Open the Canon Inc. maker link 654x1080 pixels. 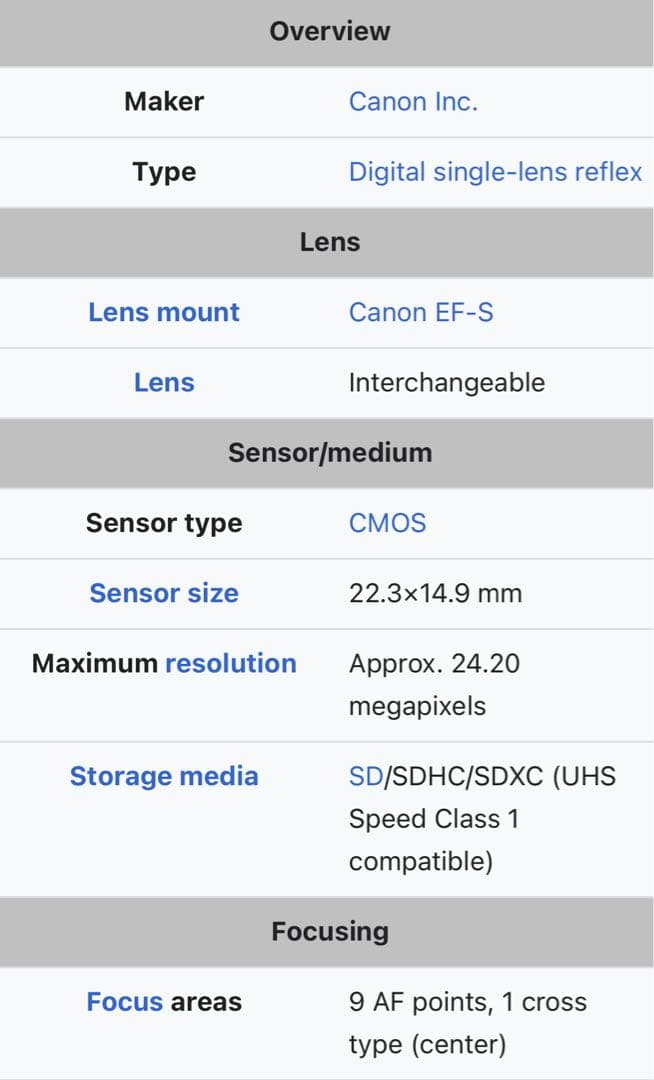pyautogui.click(x=413, y=101)
